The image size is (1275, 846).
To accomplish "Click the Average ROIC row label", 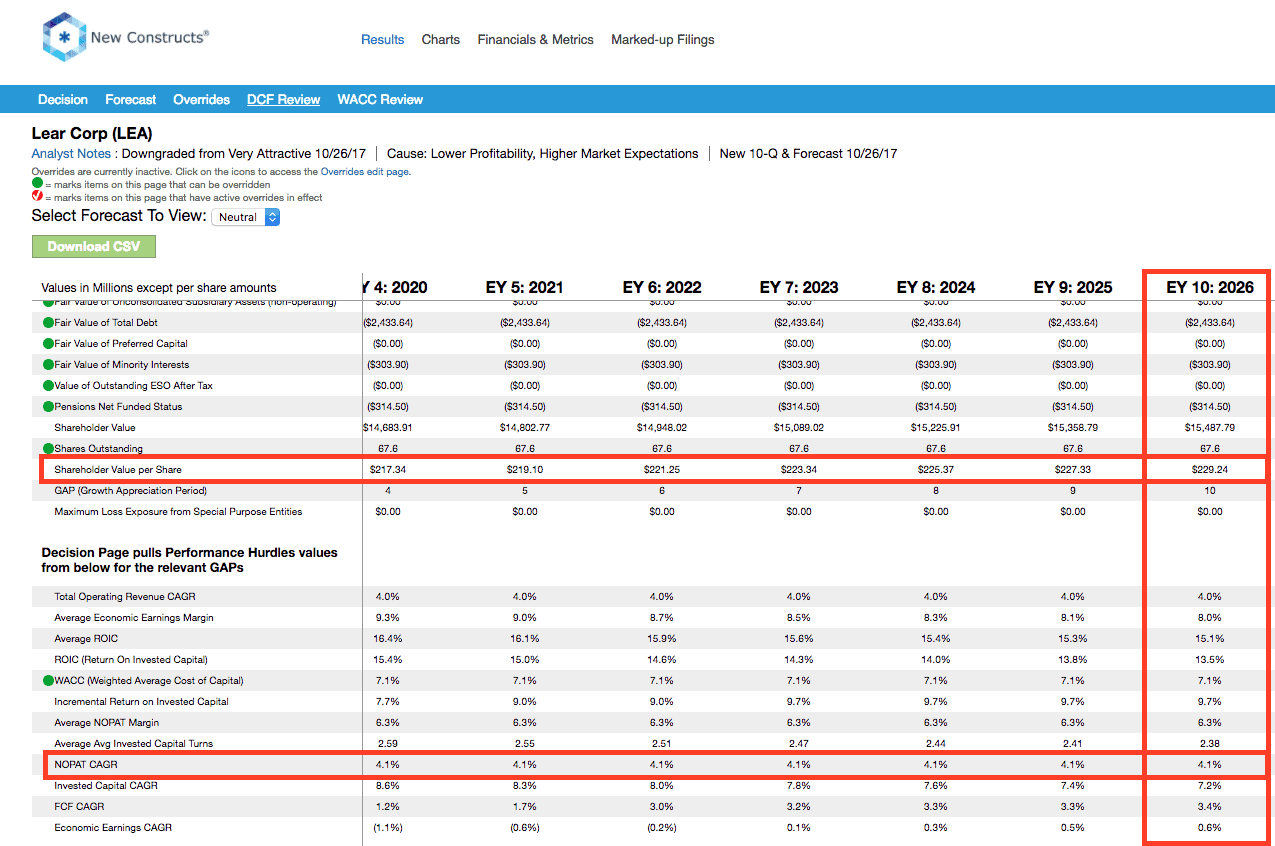I will point(86,638).
